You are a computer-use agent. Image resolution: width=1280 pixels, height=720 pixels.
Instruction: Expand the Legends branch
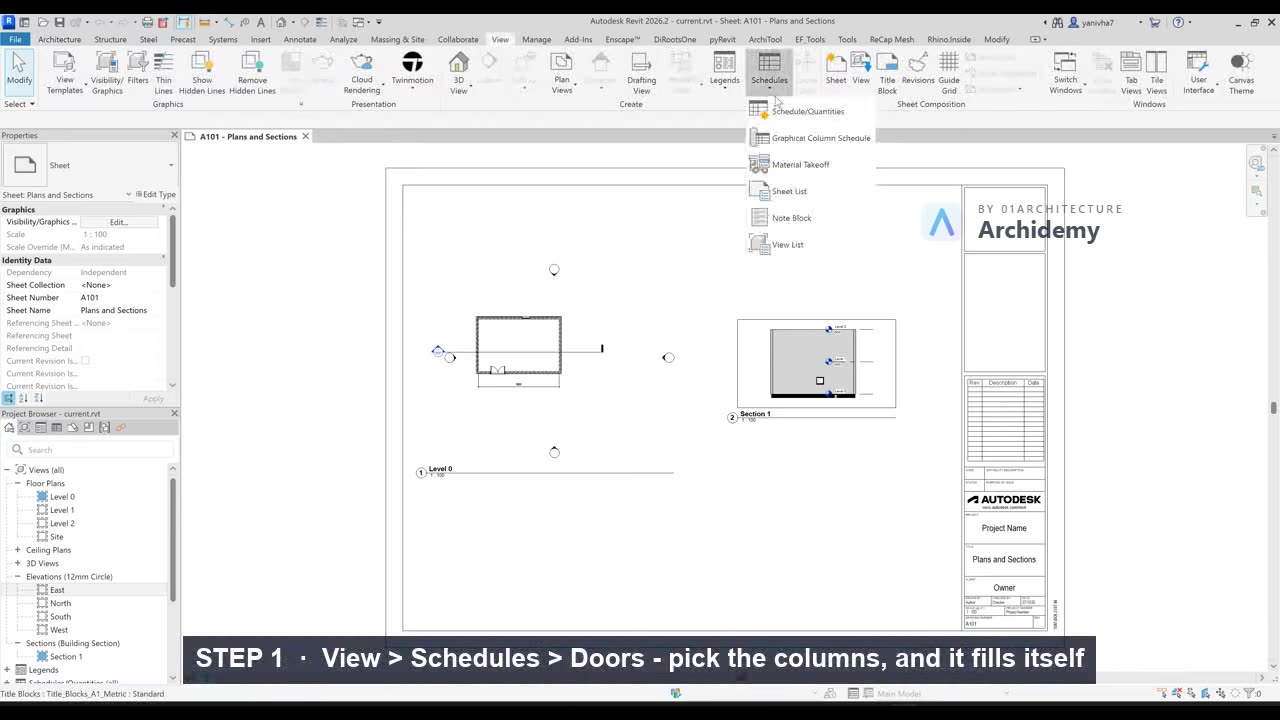tap(8, 670)
